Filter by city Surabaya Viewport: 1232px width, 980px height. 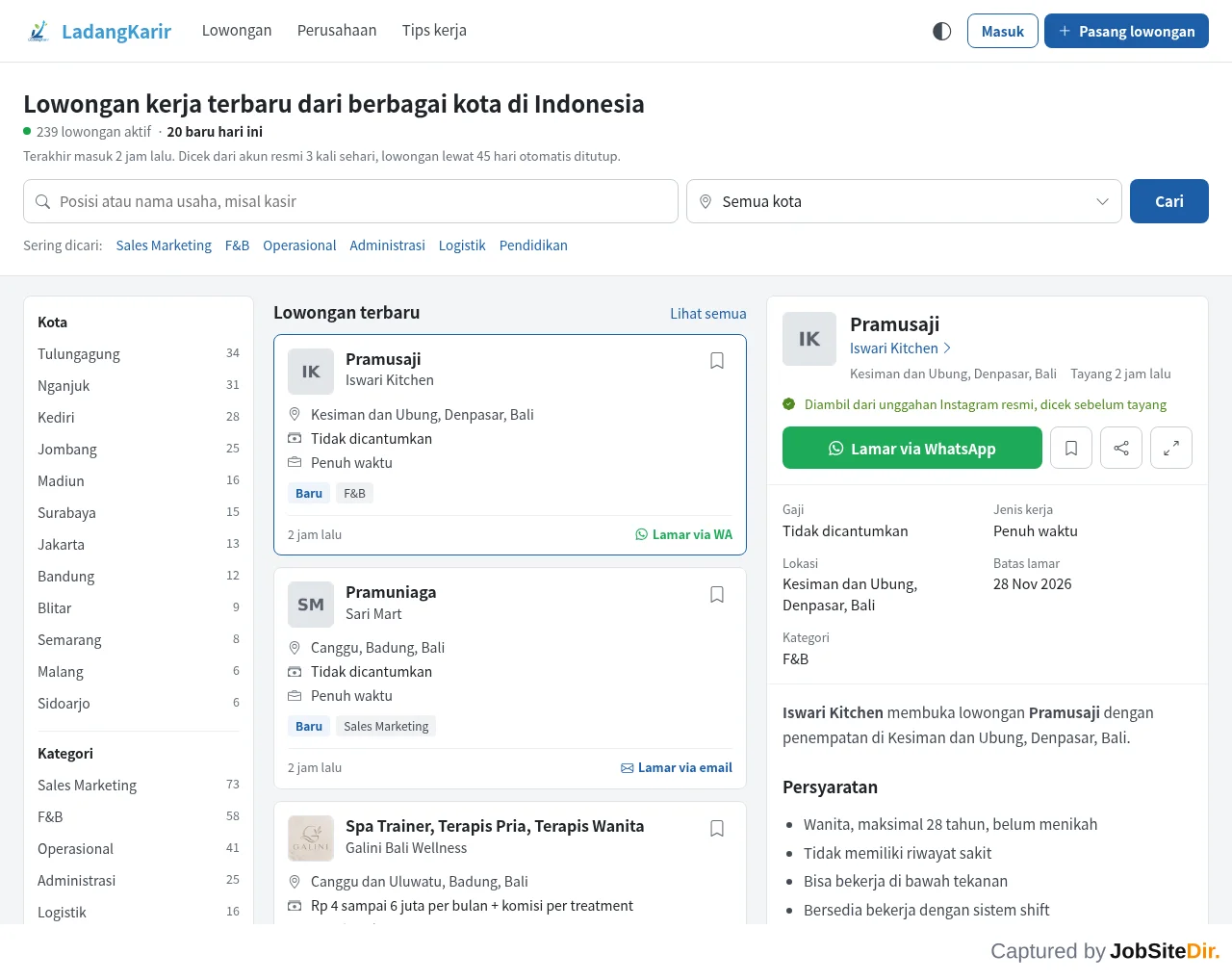(x=139, y=513)
